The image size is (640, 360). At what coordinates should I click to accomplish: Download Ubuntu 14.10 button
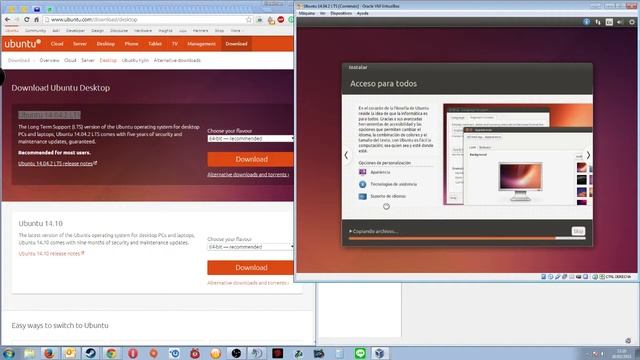[x=250, y=268]
